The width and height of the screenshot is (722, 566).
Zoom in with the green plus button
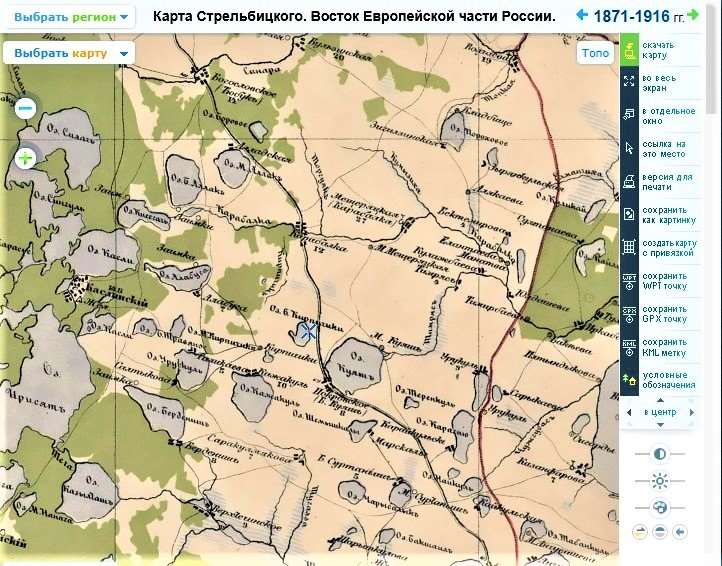click(x=26, y=157)
